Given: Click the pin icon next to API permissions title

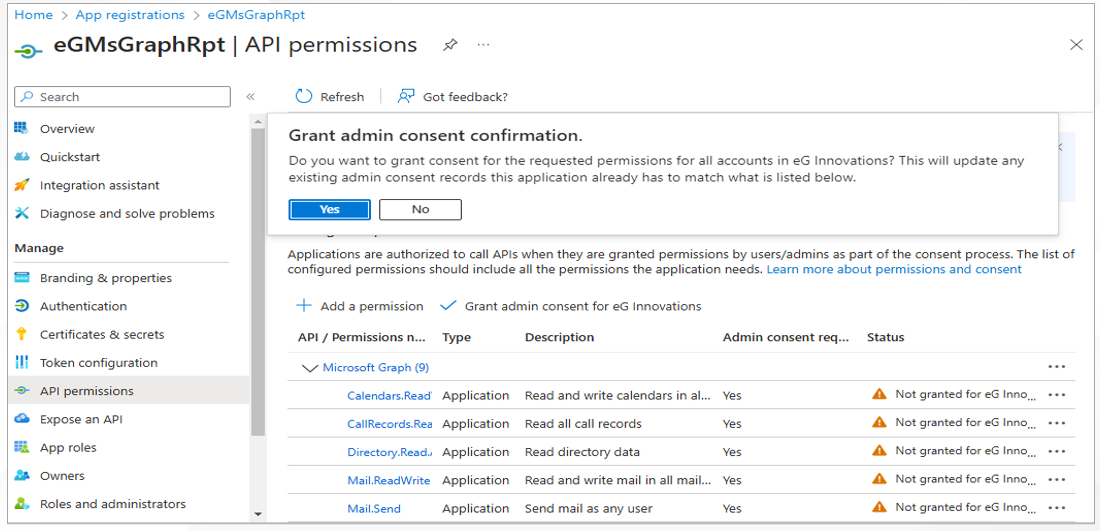Looking at the screenshot, I should [x=450, y=45].
